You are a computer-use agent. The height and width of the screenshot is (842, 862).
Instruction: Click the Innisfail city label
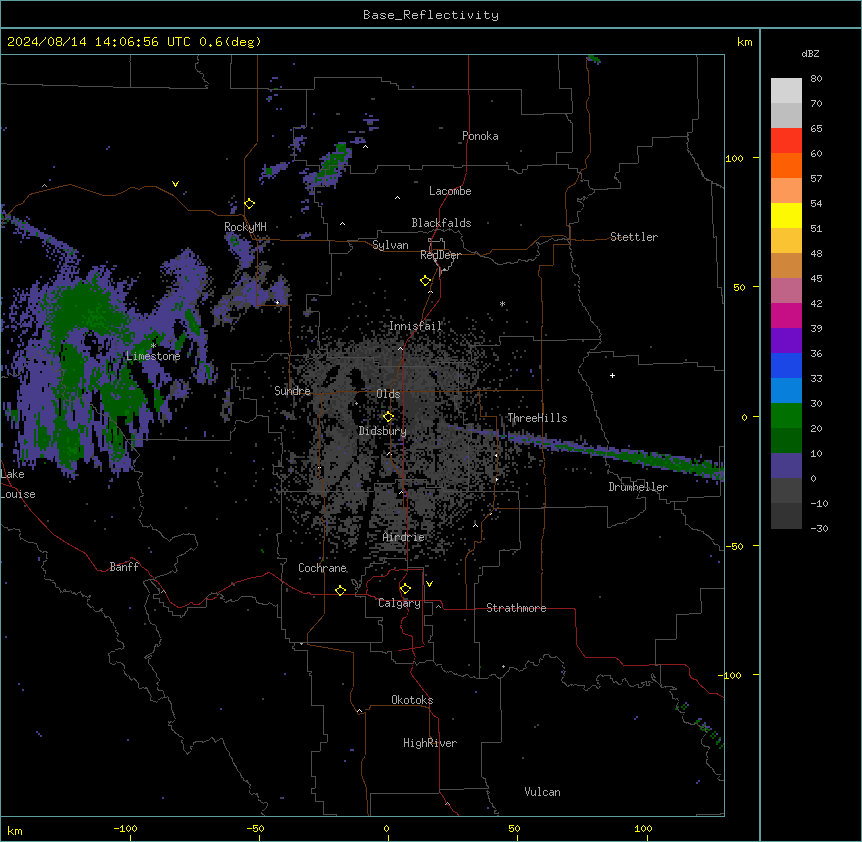point(415,326)
